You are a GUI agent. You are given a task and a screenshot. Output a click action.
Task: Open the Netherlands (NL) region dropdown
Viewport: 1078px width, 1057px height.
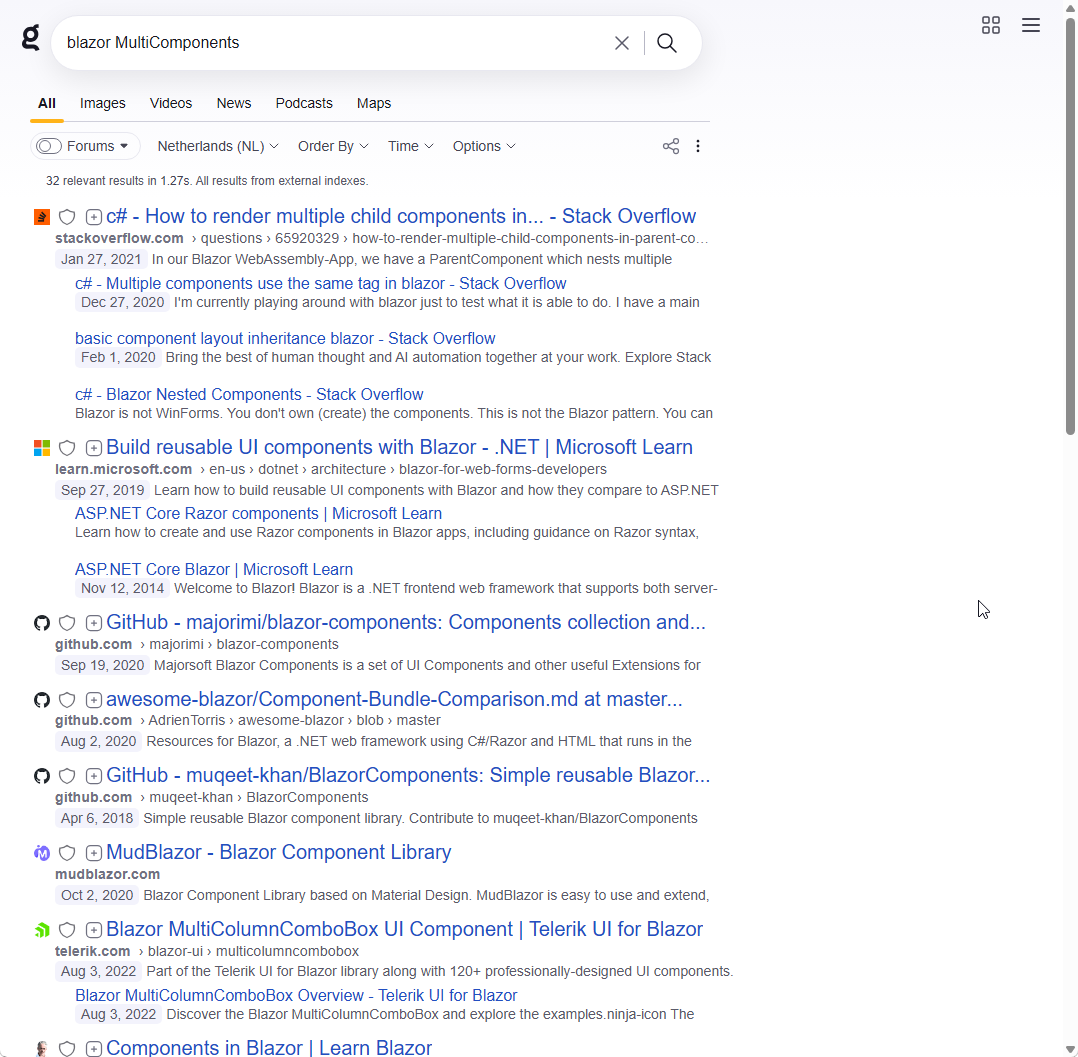click(218, 146)
